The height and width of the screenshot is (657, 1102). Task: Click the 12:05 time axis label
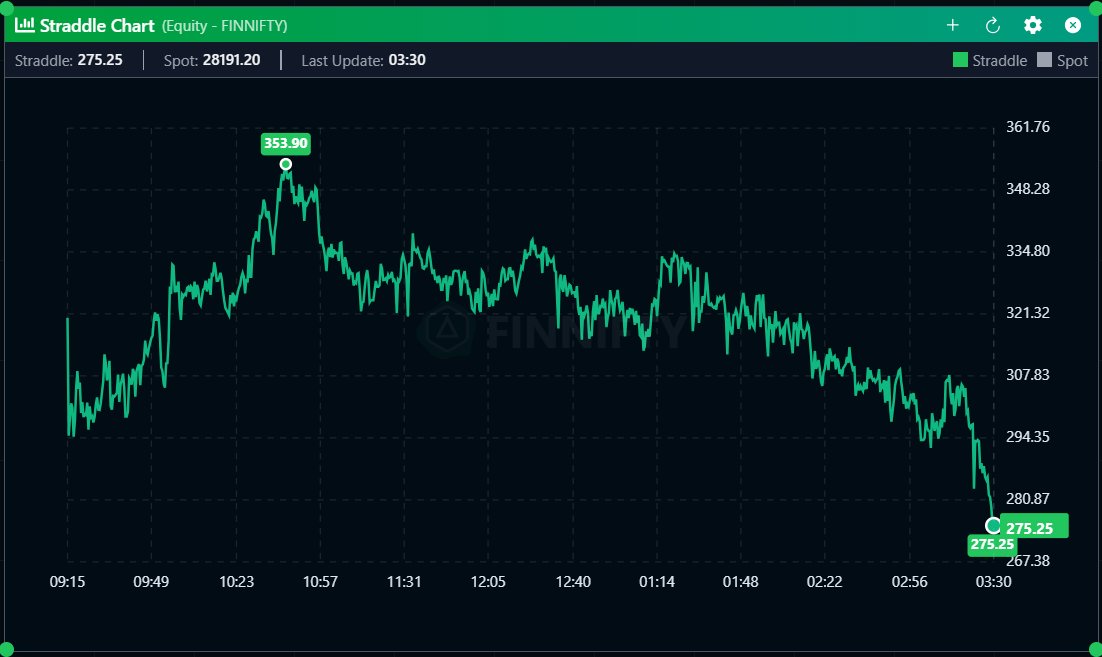488,582
